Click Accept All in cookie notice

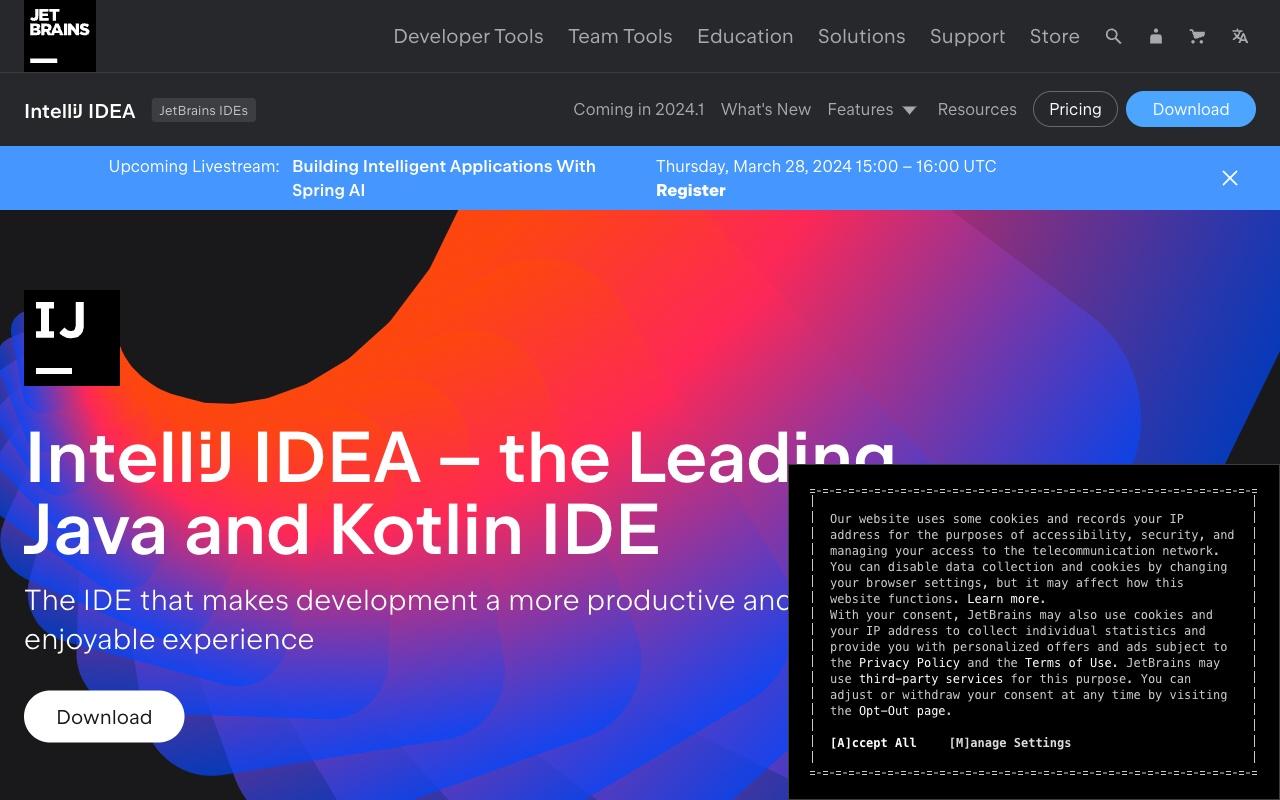click(873, 743)
